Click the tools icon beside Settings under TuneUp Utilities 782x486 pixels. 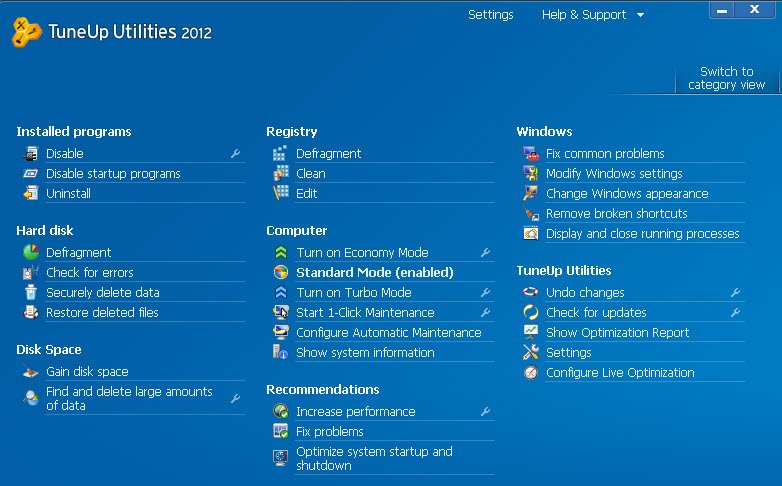[531, 352]
